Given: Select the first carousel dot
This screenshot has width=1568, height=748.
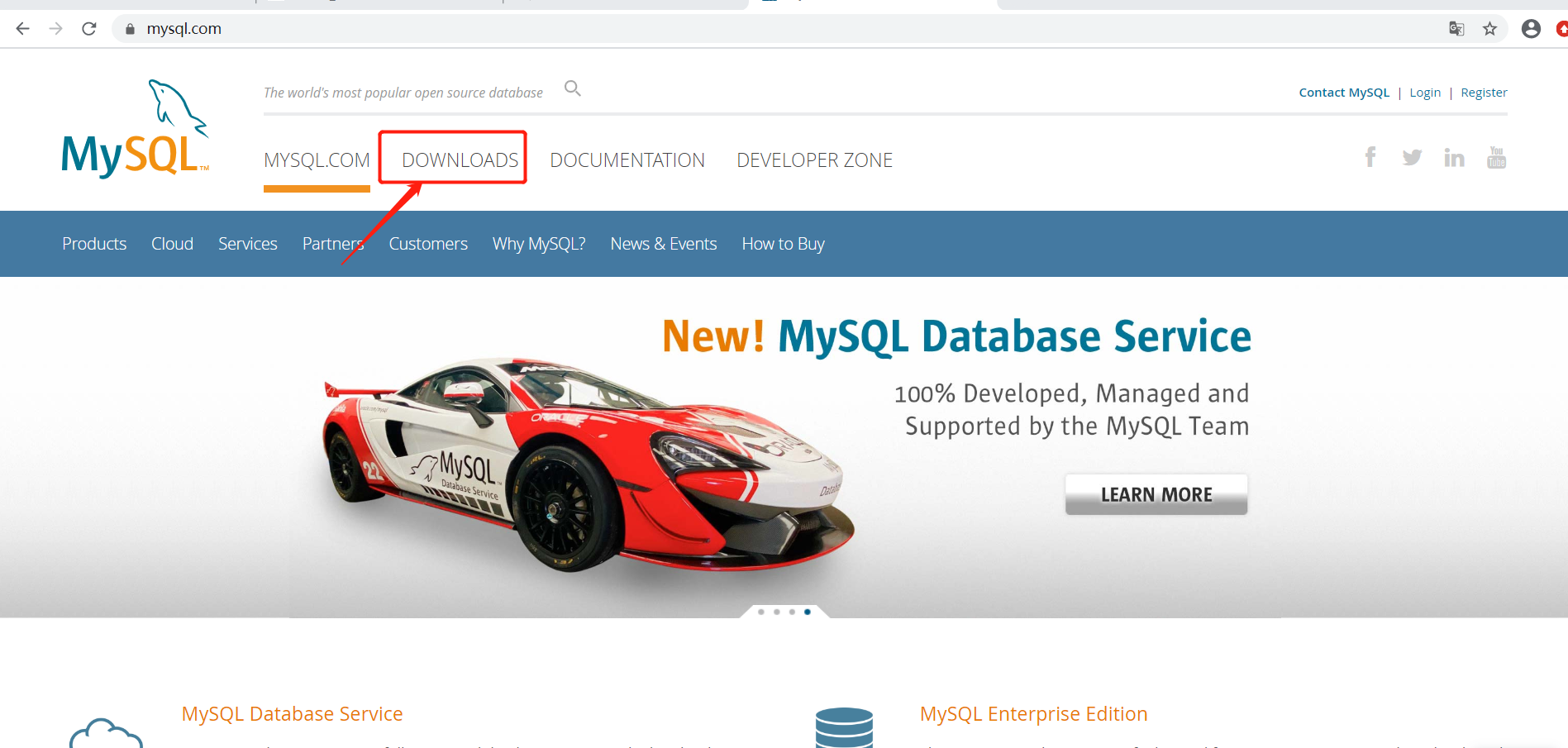Looking at the screenshot, I should pyautogui.click(x=760, y=612).
